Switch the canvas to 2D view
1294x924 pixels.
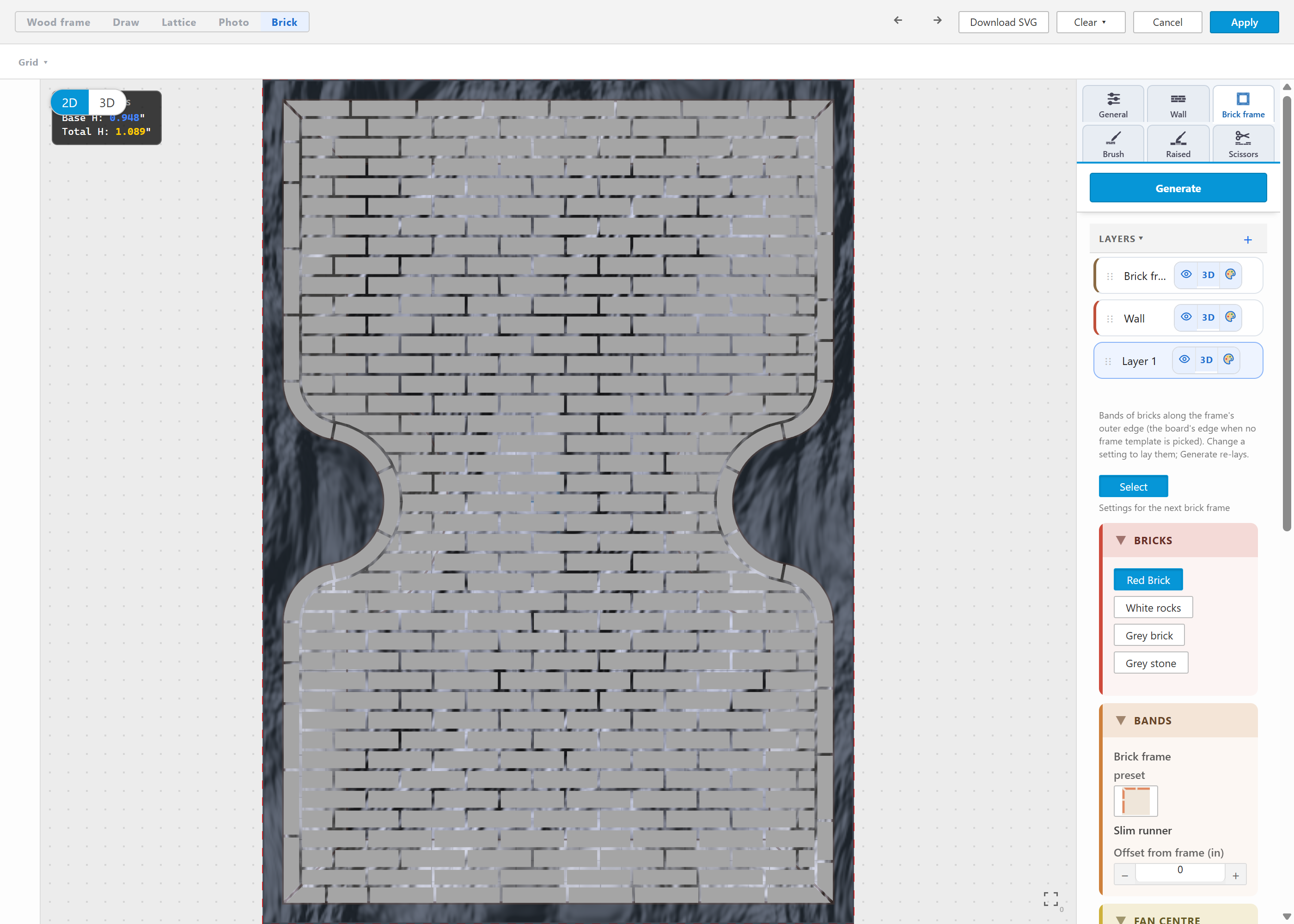tap(69, 103)
